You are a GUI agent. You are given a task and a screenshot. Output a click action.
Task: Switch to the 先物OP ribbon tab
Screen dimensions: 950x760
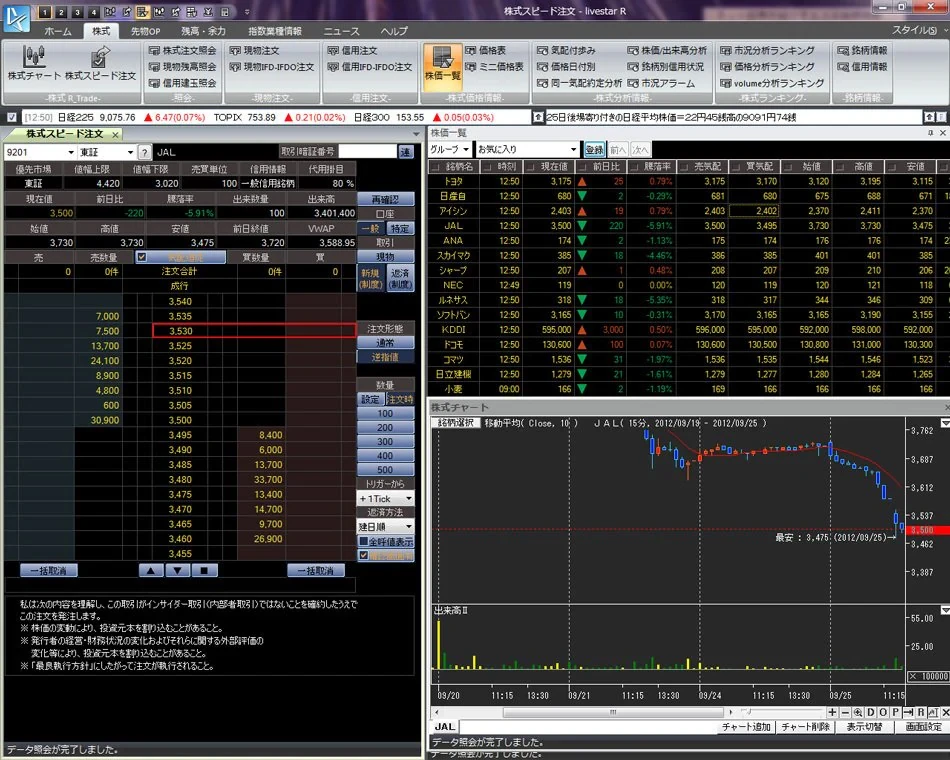point(145,31)
